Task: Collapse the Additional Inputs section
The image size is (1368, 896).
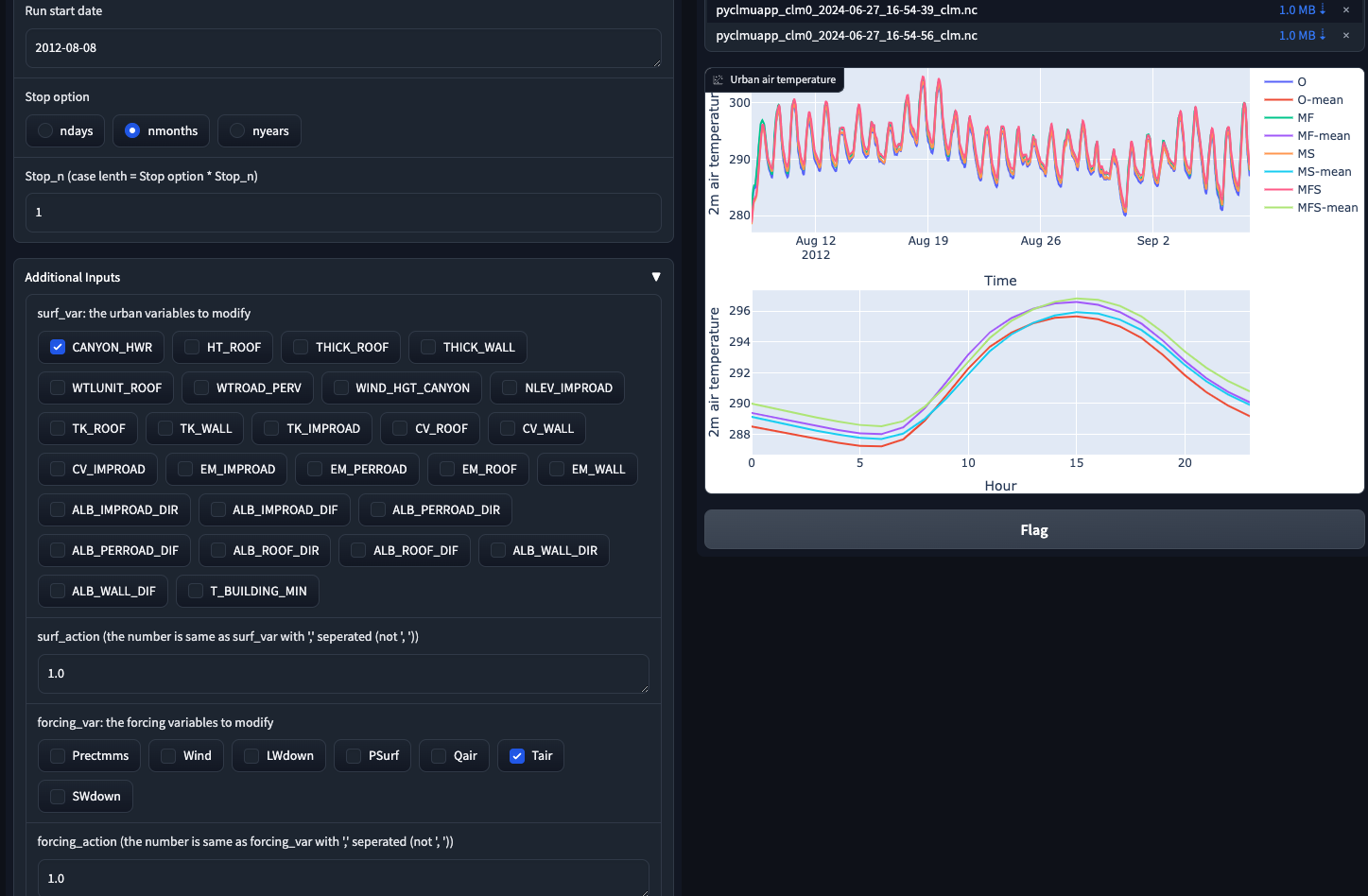Action: 656,277
